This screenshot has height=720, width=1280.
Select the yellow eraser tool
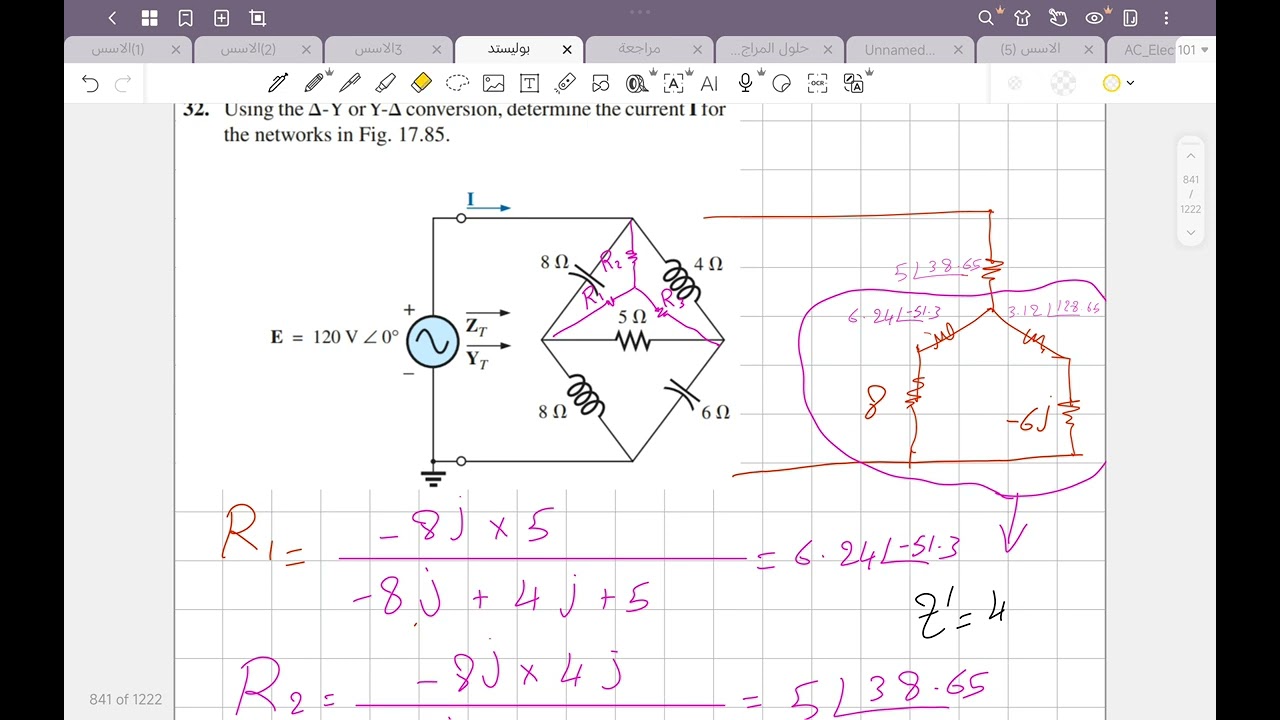coord(421,83)
